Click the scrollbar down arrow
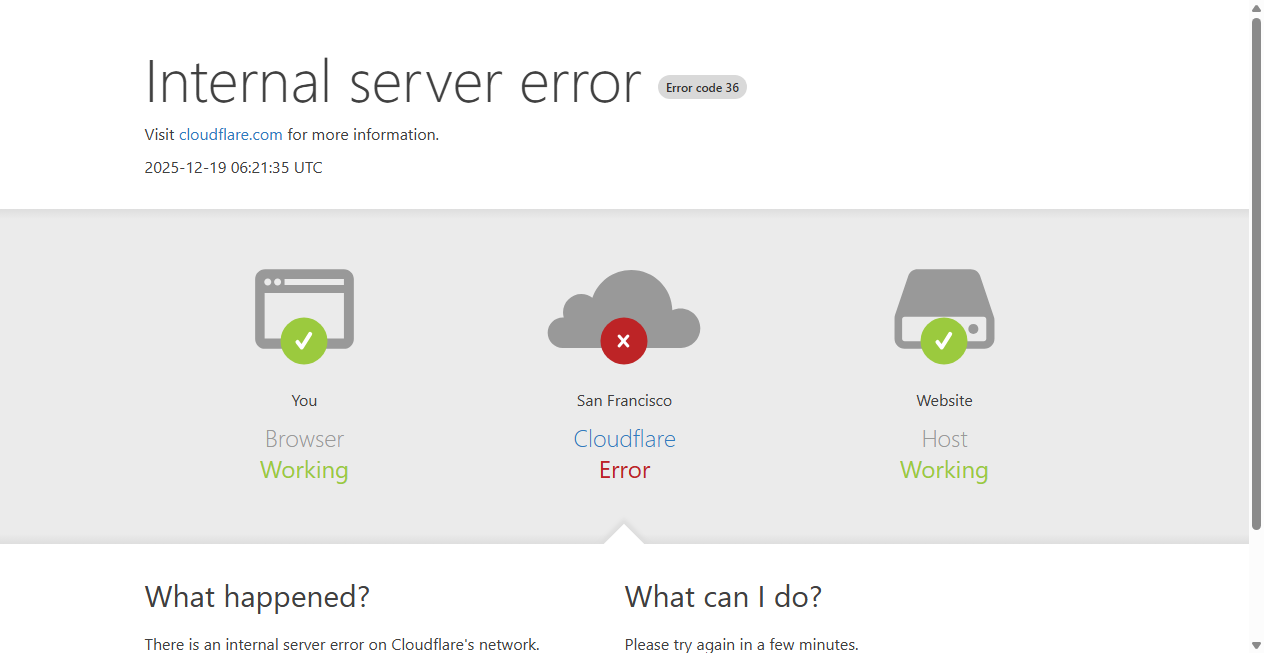1264x653 pixels. (1256, 645)
